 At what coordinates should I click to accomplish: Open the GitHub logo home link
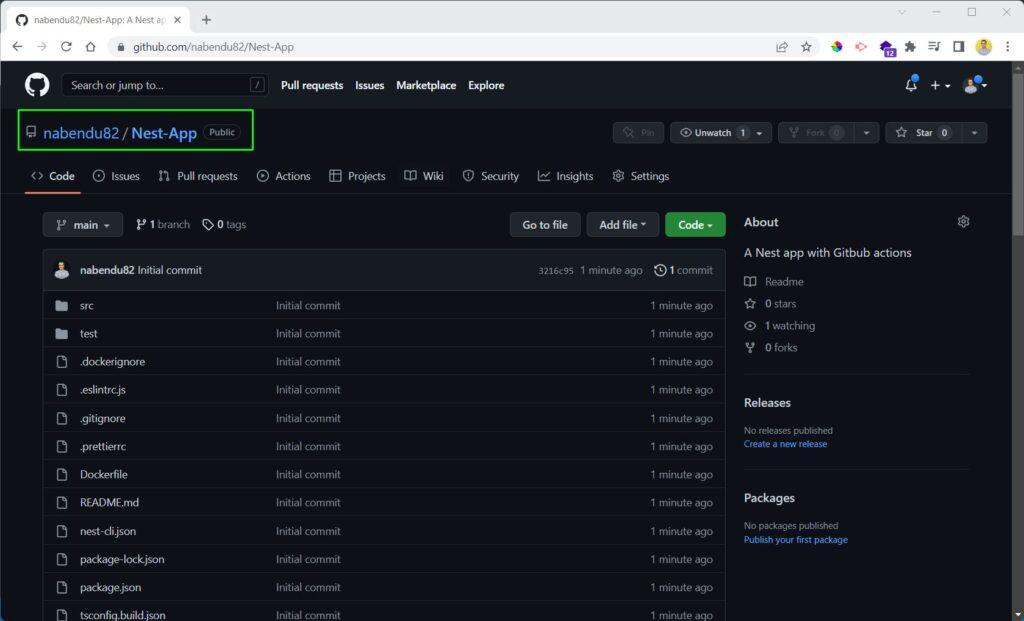point(37,85)
